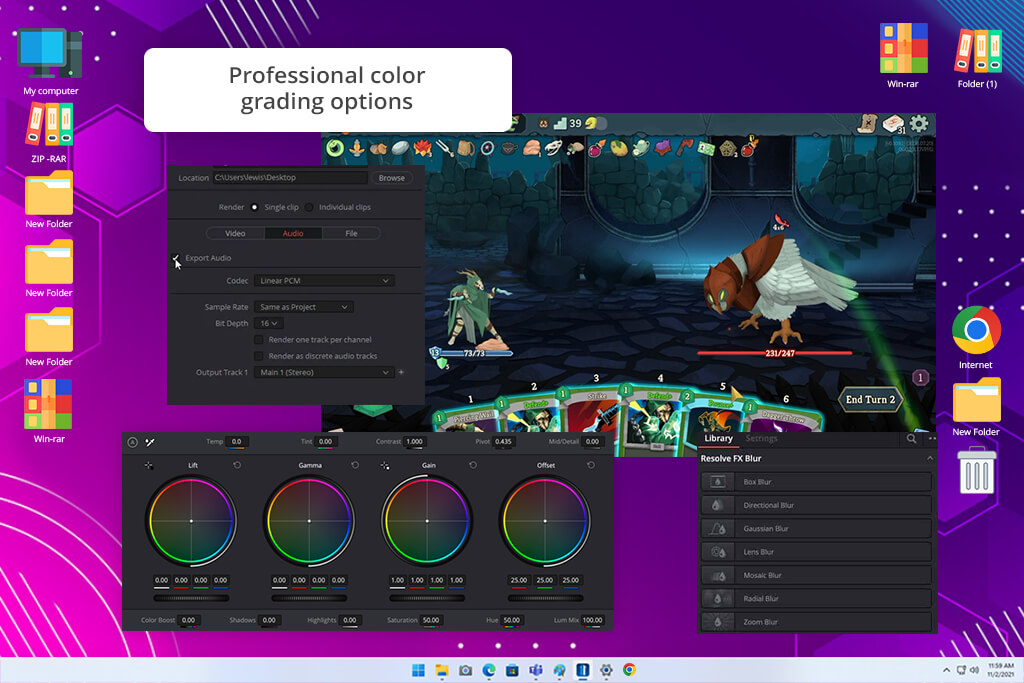Open Microsoft Edge from the taskbar
The height and width of the screenshot is (683, 1024).
[x=489, y=670]
